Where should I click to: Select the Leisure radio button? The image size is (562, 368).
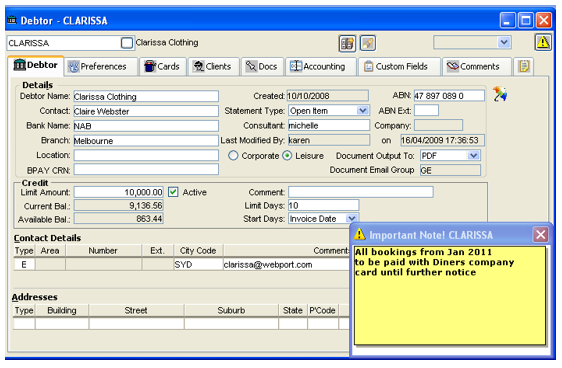click(x=287, y=156)
